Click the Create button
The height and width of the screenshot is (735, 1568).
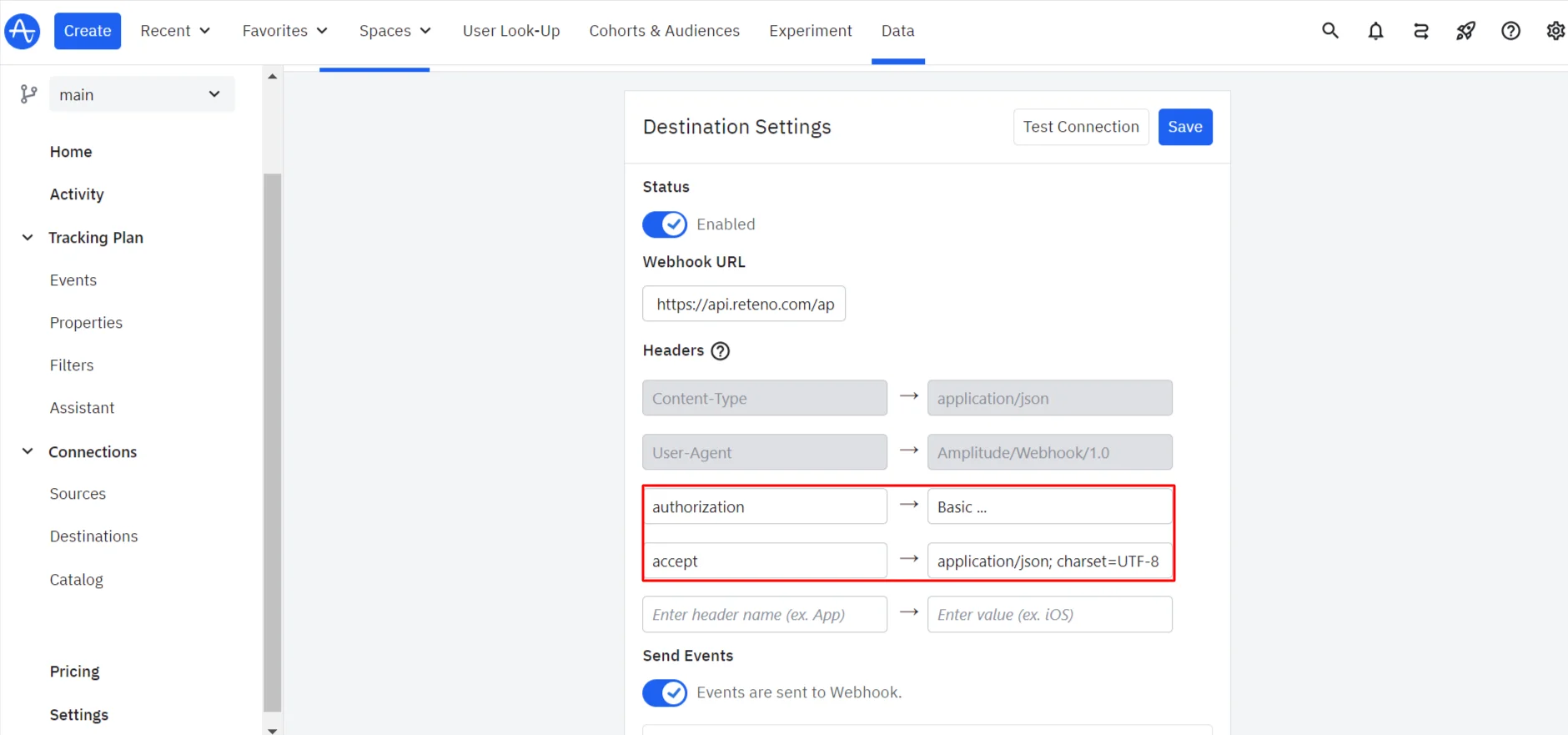click(x=88, y=31)
